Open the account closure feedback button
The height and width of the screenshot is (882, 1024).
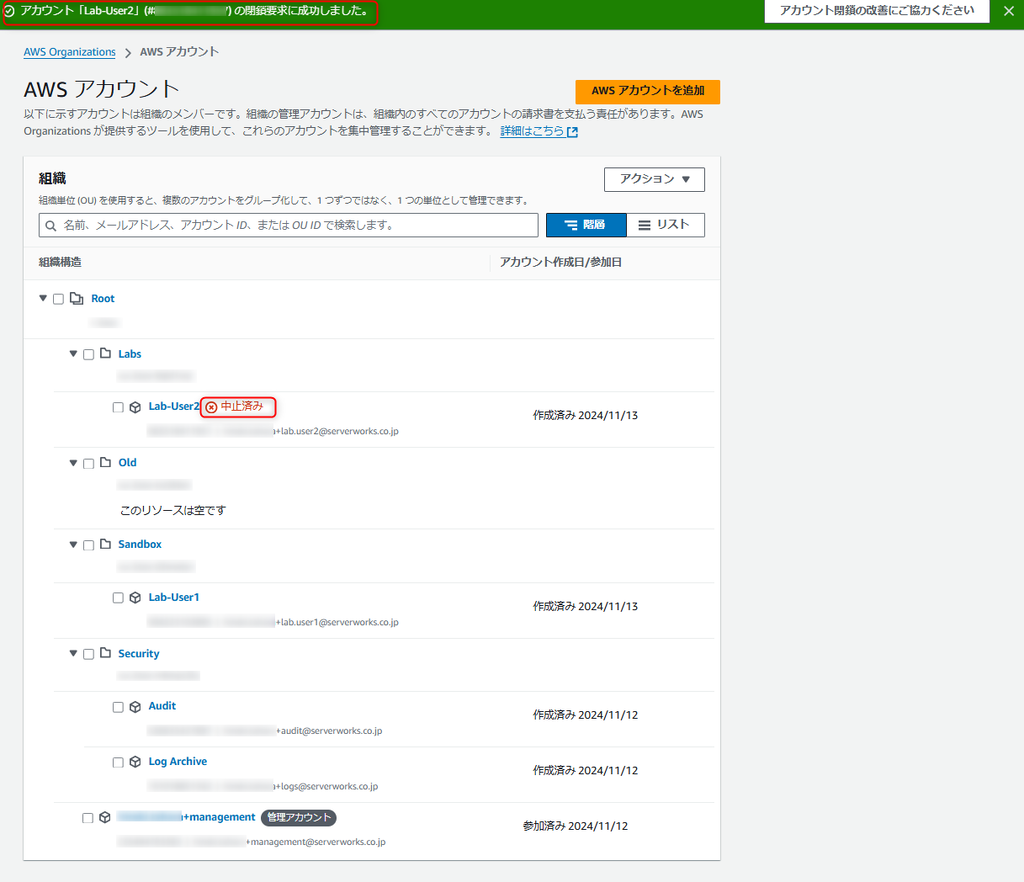(x=876, y=11)
